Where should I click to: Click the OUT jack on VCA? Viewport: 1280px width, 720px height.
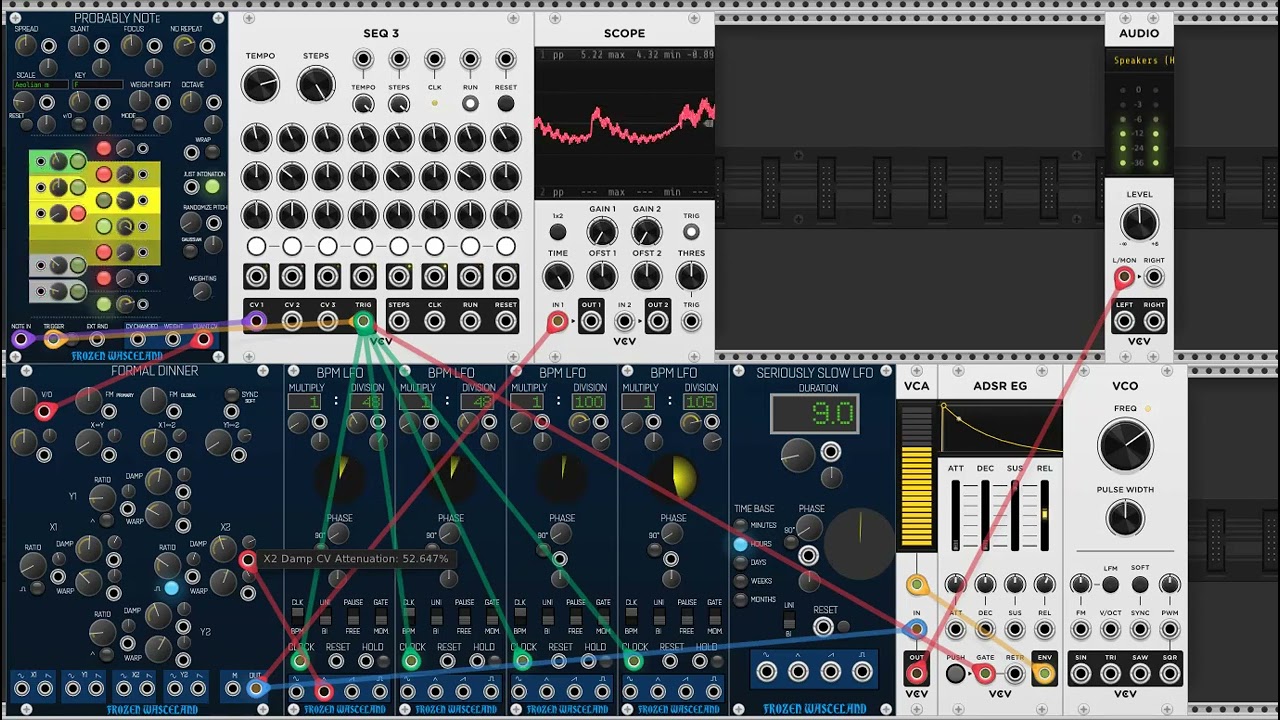click(x=916, y=673)
